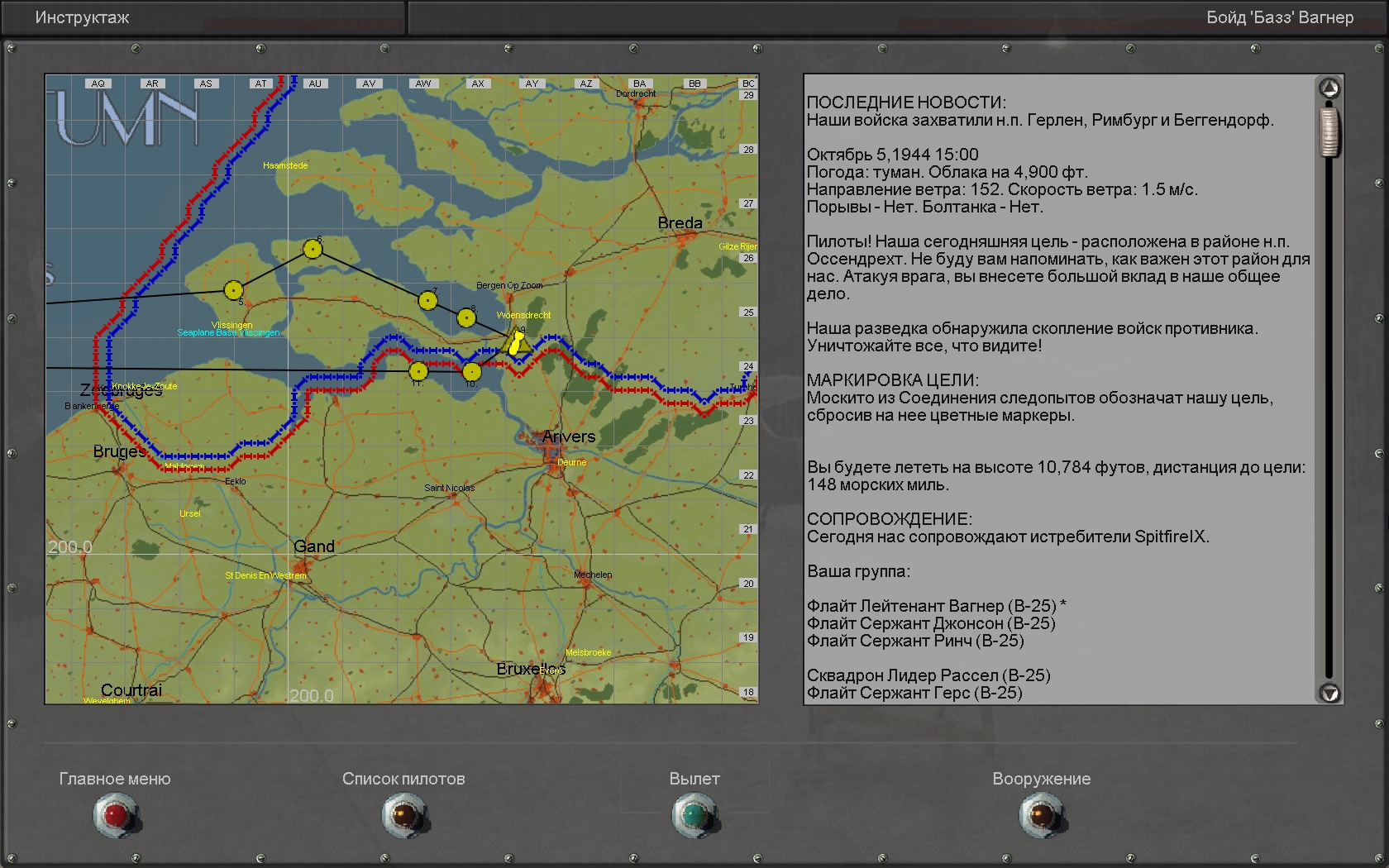Click the briefing scrollbar down arrow
The width and height of the screenshot is (1389, 868).
pos(1329,693)
